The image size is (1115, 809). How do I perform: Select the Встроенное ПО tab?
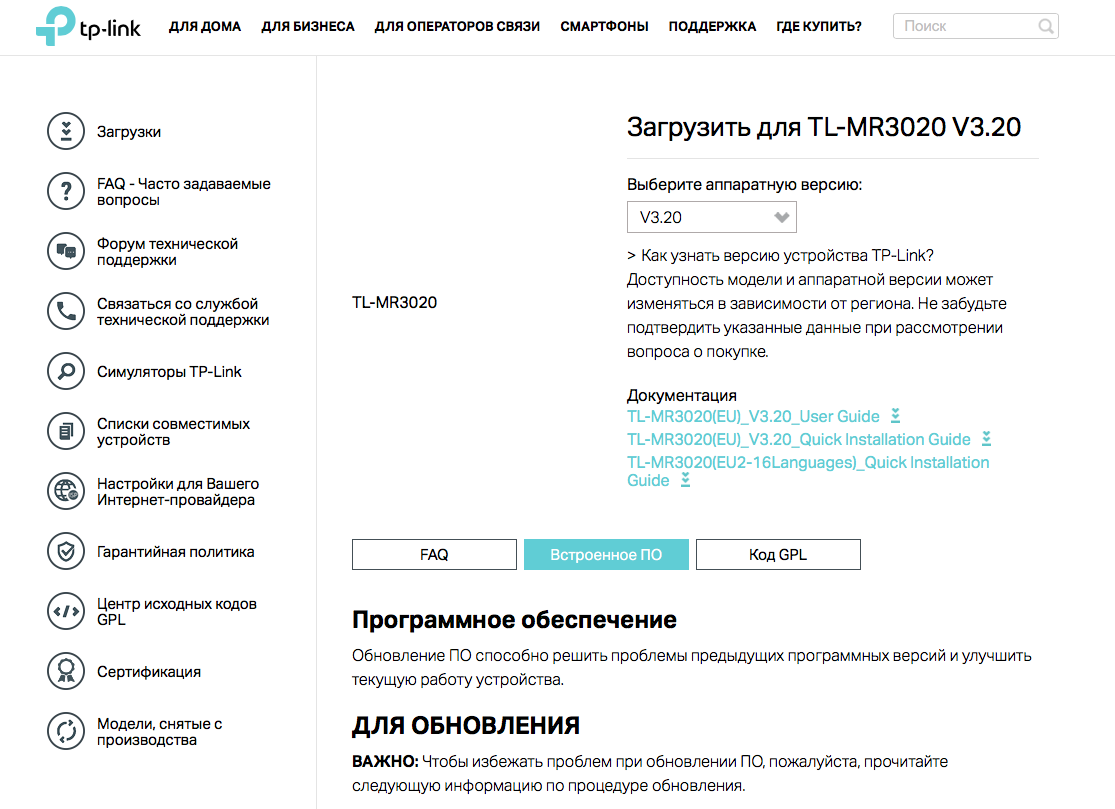click(607, 554)
